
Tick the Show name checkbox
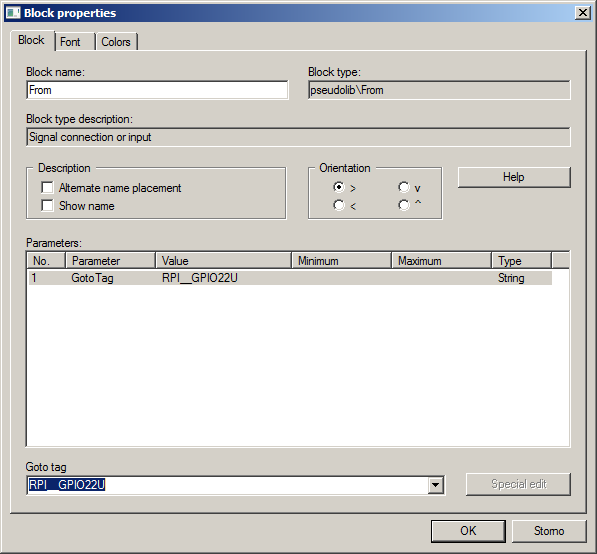pyautogui.click(x=47, y=206)
